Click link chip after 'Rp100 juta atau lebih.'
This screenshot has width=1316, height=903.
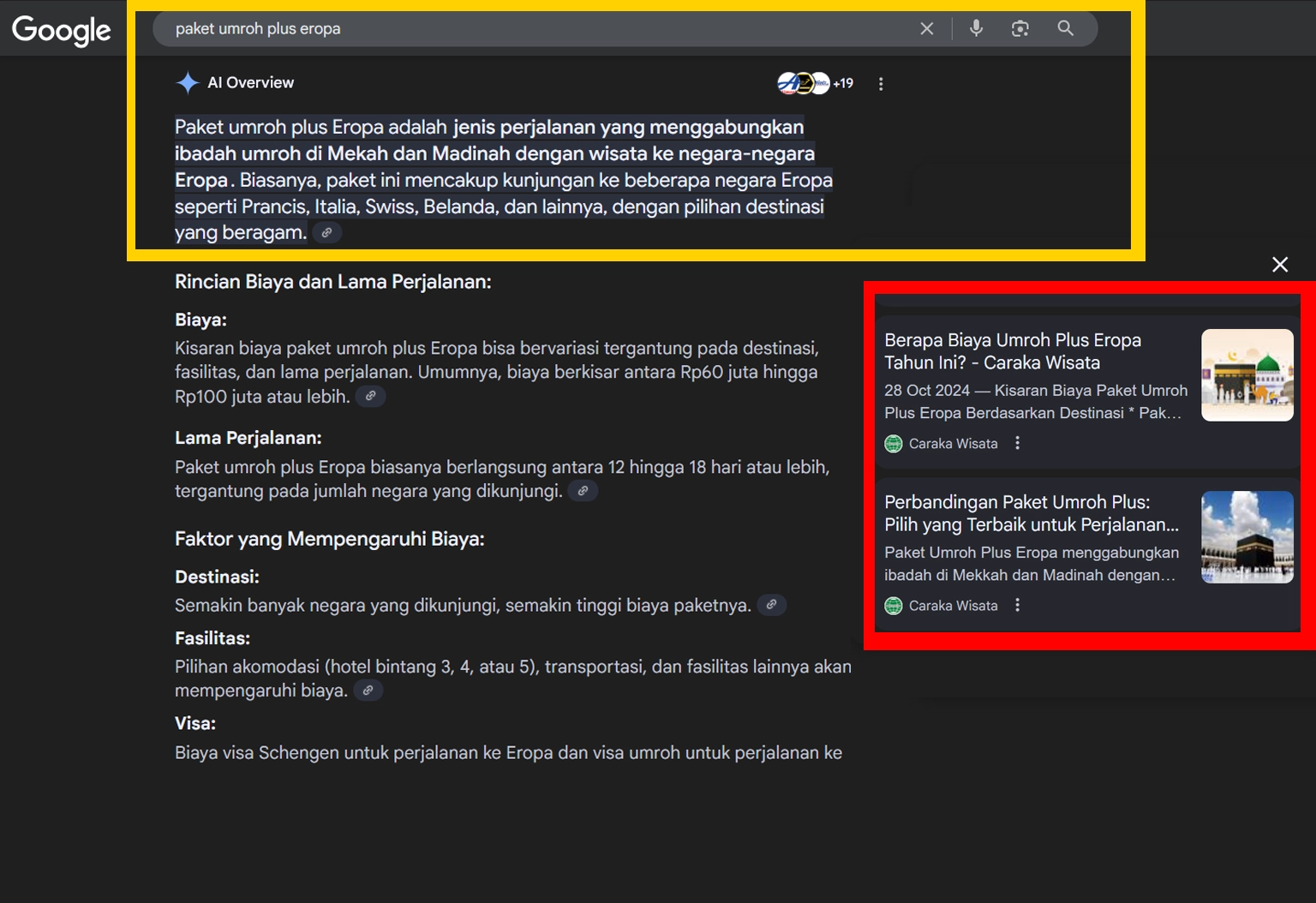(x=370, y=396)
